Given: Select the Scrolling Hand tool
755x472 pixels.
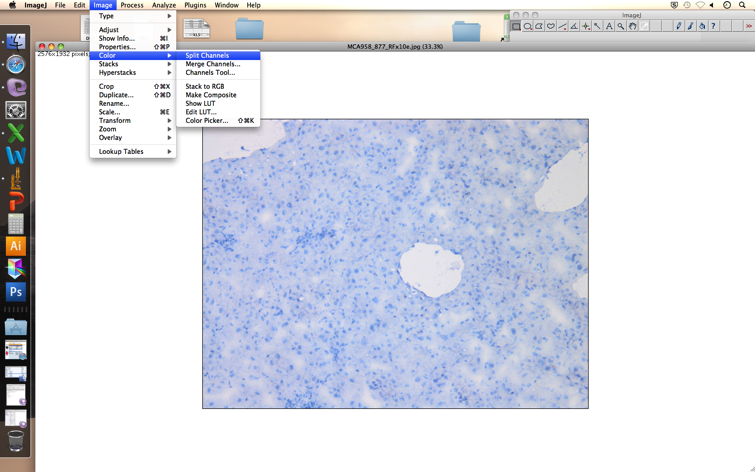Looking at the screenshot, I should coord(632,26).
